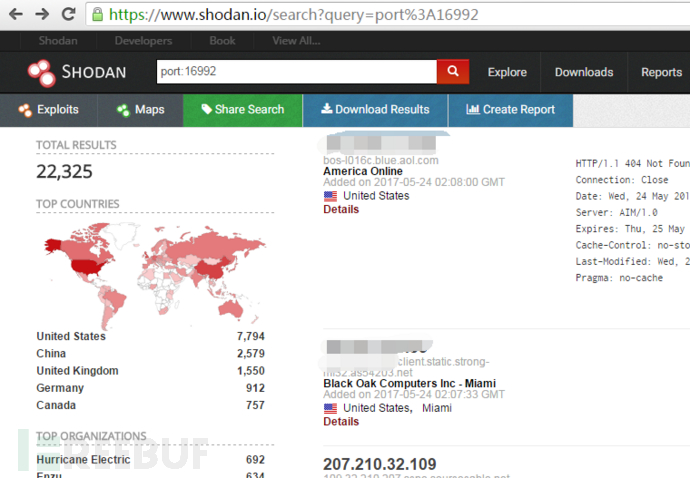This screenshot has width=690, height=478.
Task: Click the Download Results arrow icon
Action: click(x=327, y=108)
